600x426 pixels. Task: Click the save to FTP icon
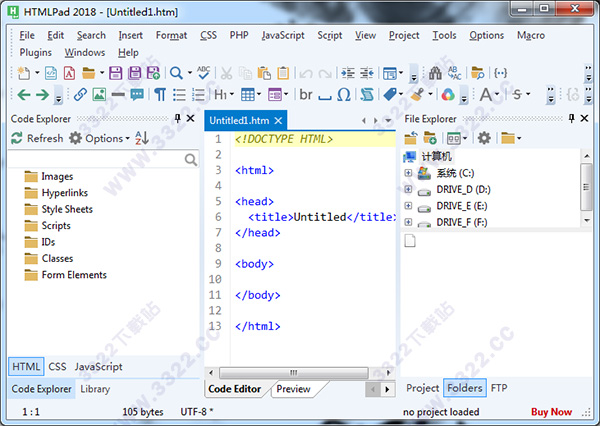(x=153, y=73)
